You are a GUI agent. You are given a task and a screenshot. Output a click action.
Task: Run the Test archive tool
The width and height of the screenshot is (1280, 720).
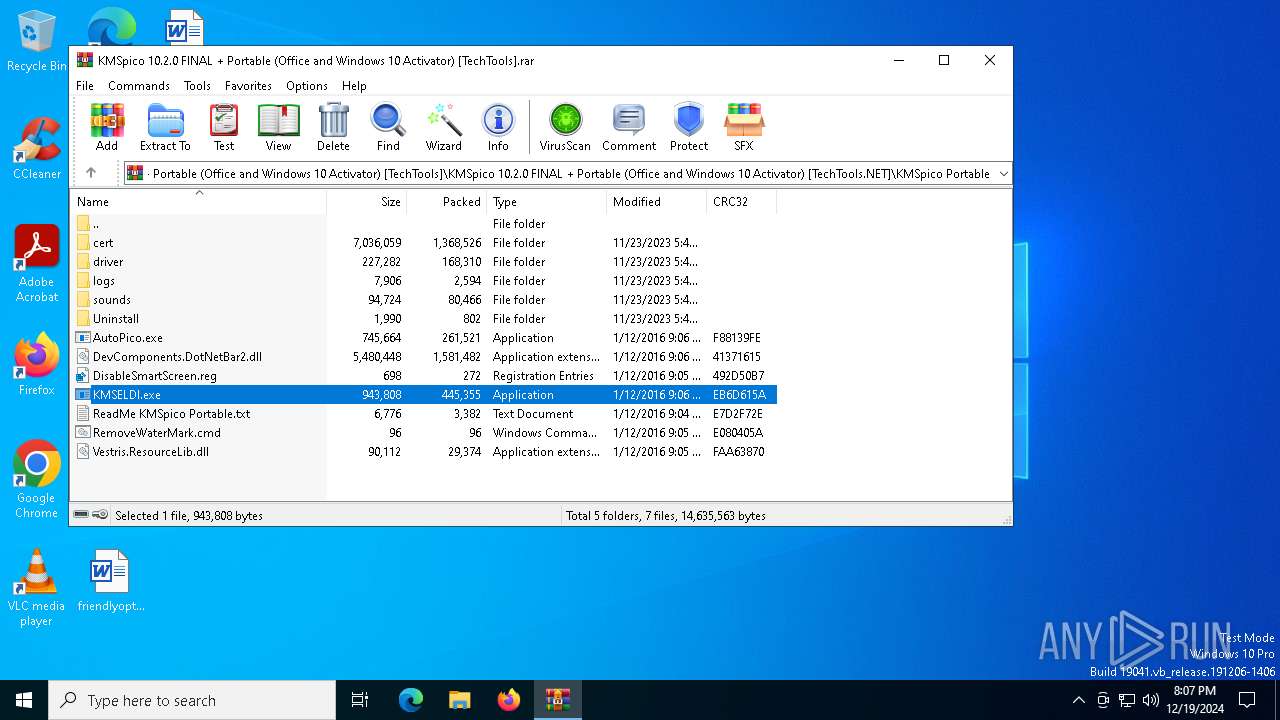coord(224,127)
